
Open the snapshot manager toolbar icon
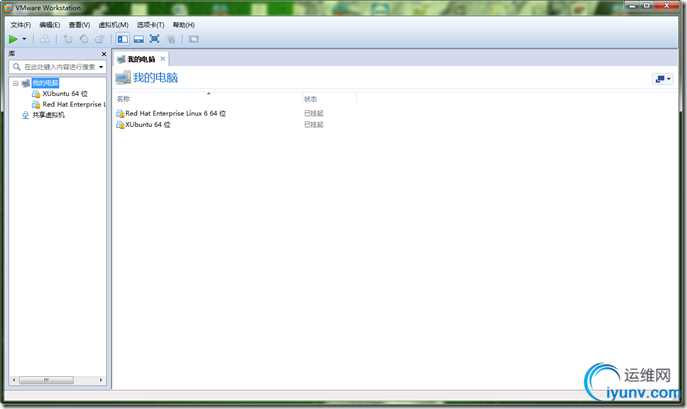click(x=100, y=39)
